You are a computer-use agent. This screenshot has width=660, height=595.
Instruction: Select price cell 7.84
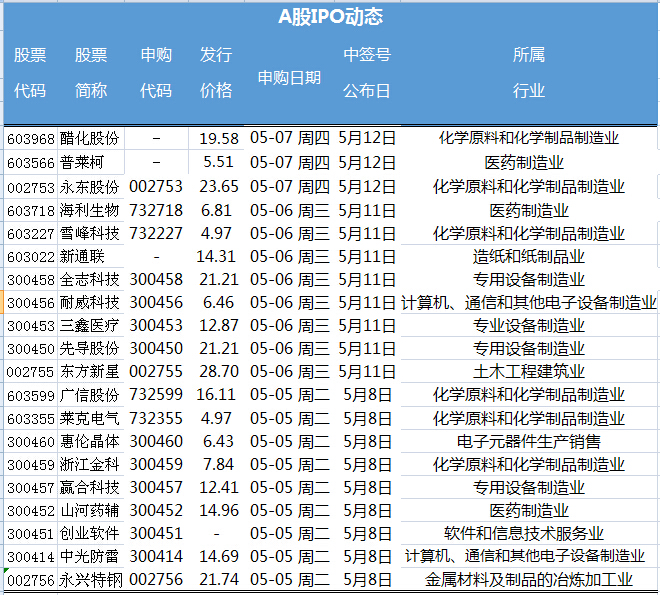tap(218, 464)
